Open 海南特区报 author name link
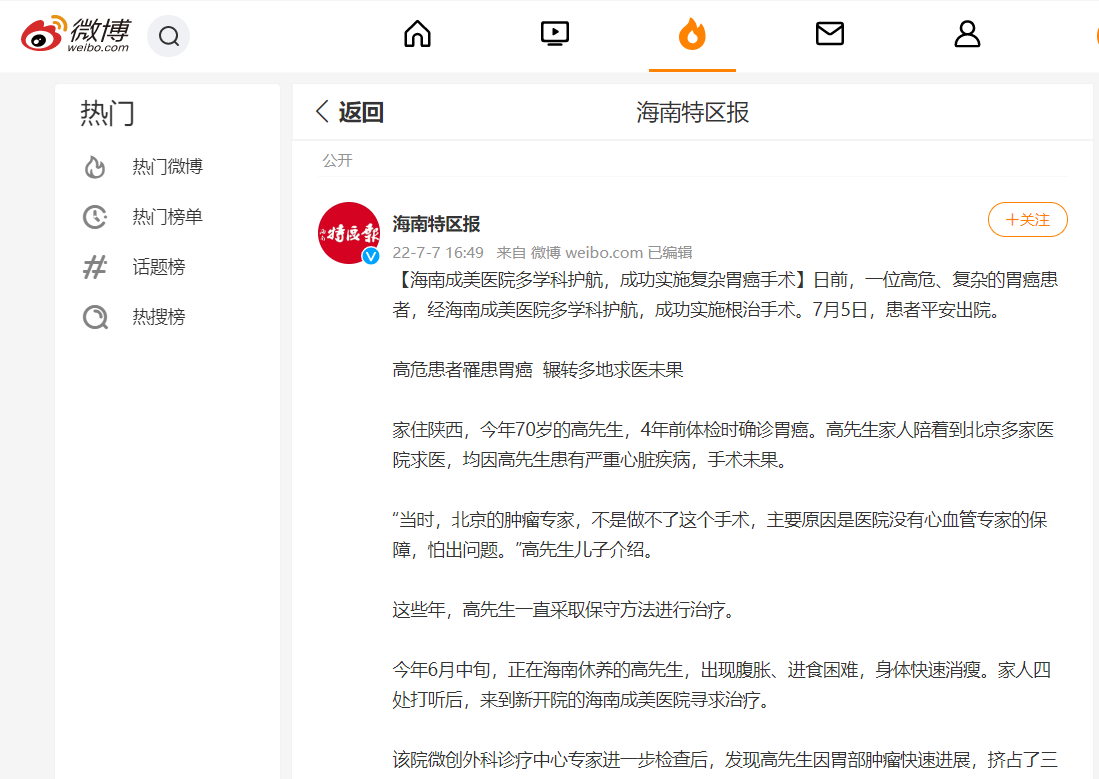 pos(436,224)
